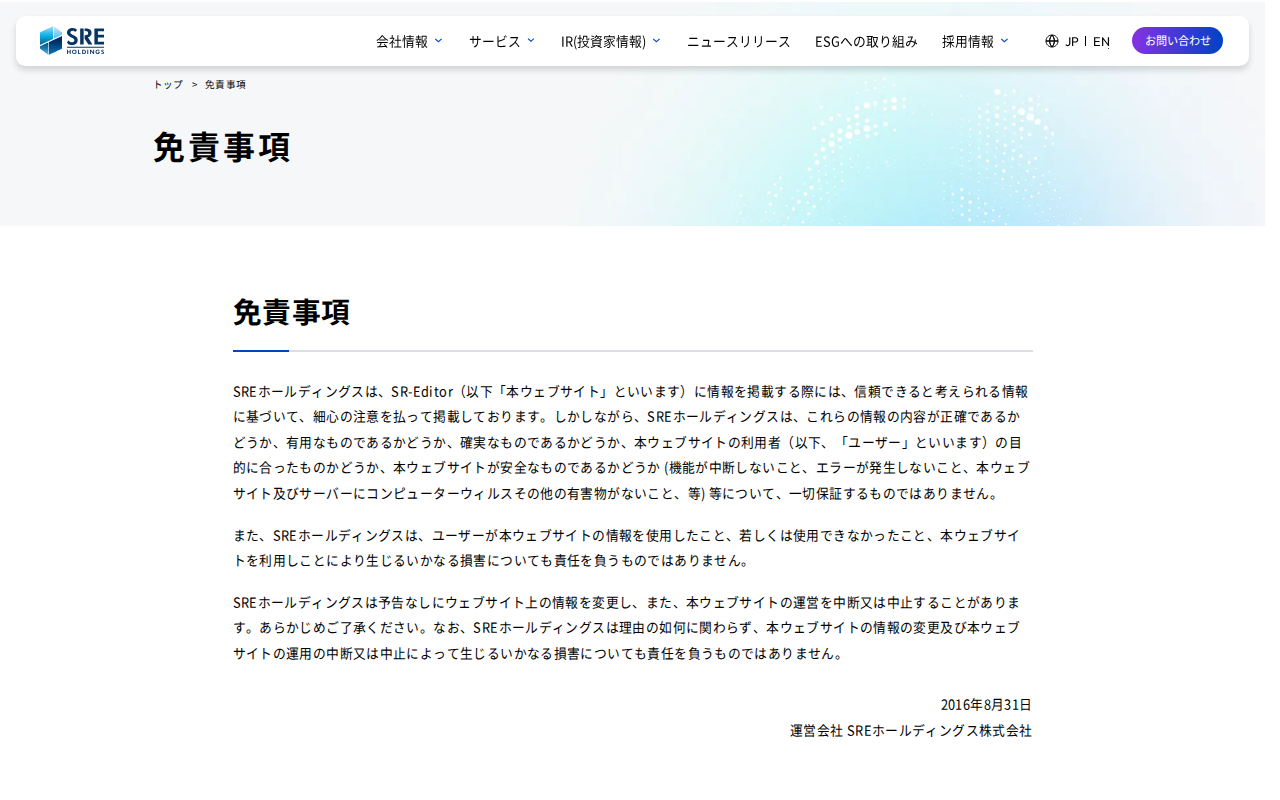Click the 免責事項 breadcrumb item

click(x=225, y=85)
